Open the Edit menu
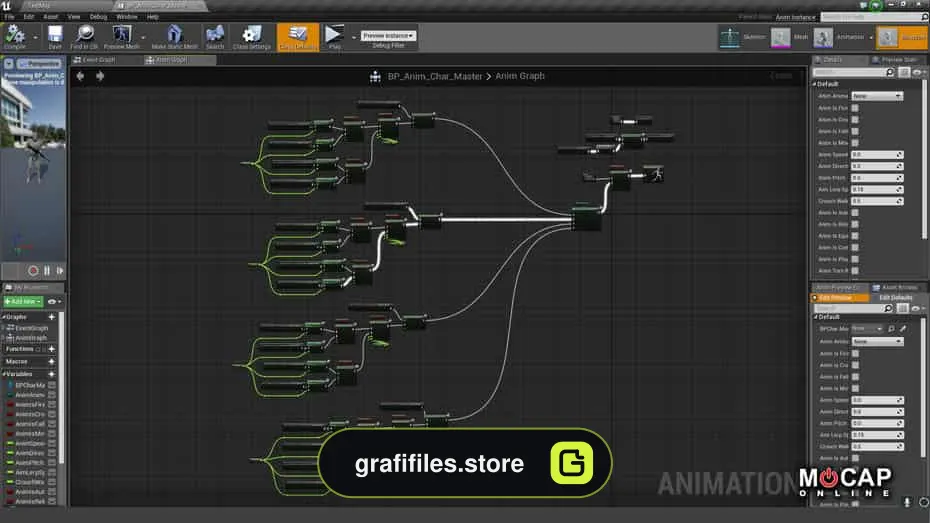 point(28,17)
